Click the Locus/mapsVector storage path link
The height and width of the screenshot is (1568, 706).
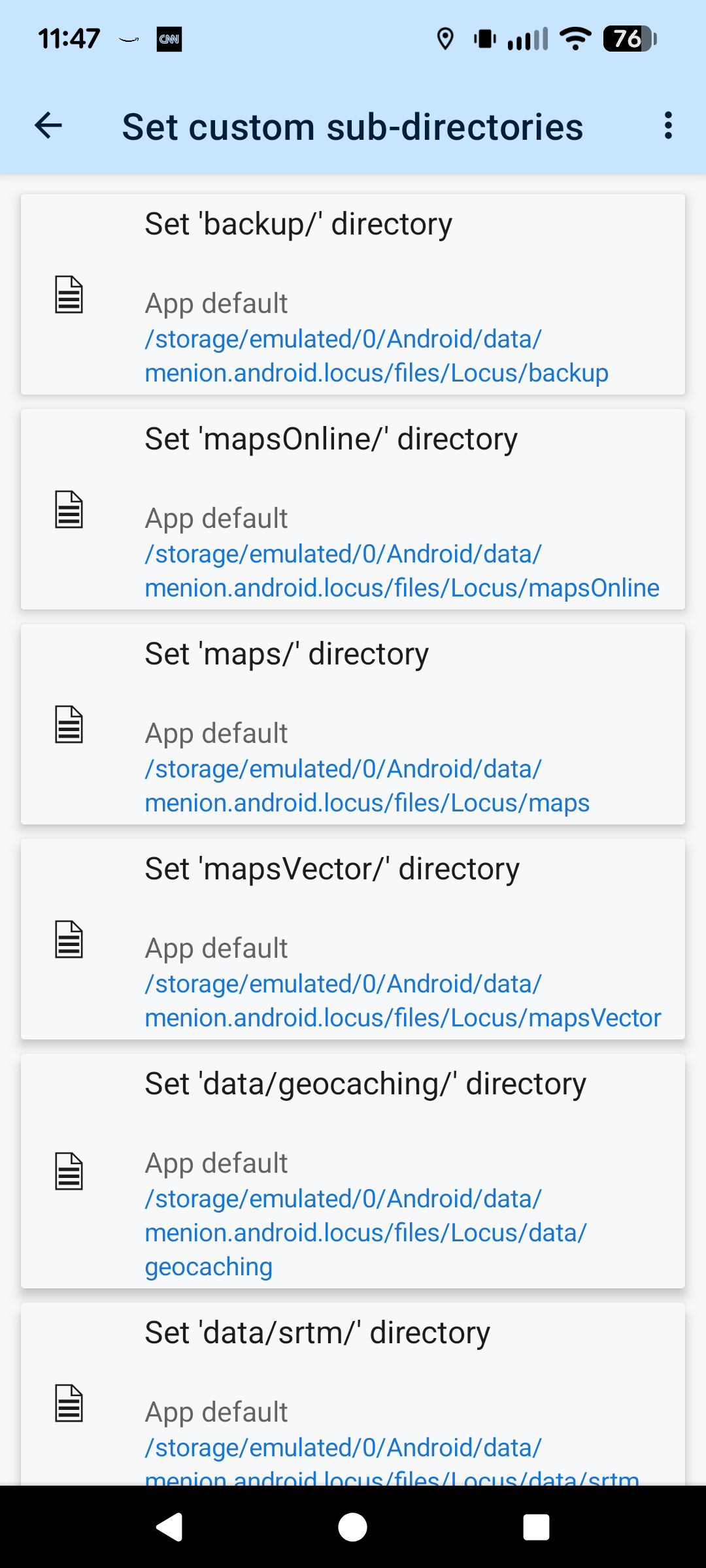[x=403, y=1001]
